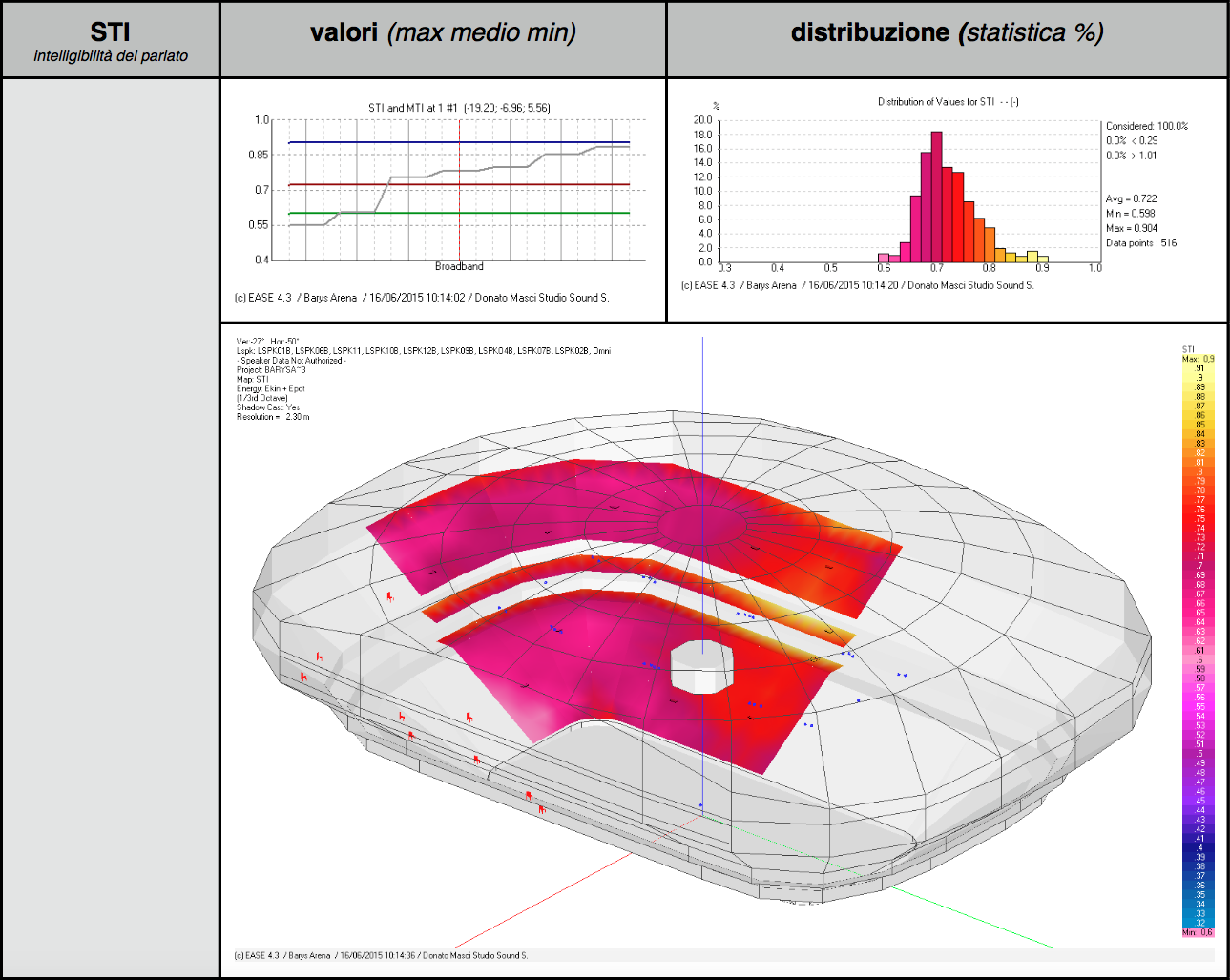Viewport: 1230px width, 980px height.
Task: Click the 'Resolution = 2.30 m' text
Action: (x=273, y=417)
